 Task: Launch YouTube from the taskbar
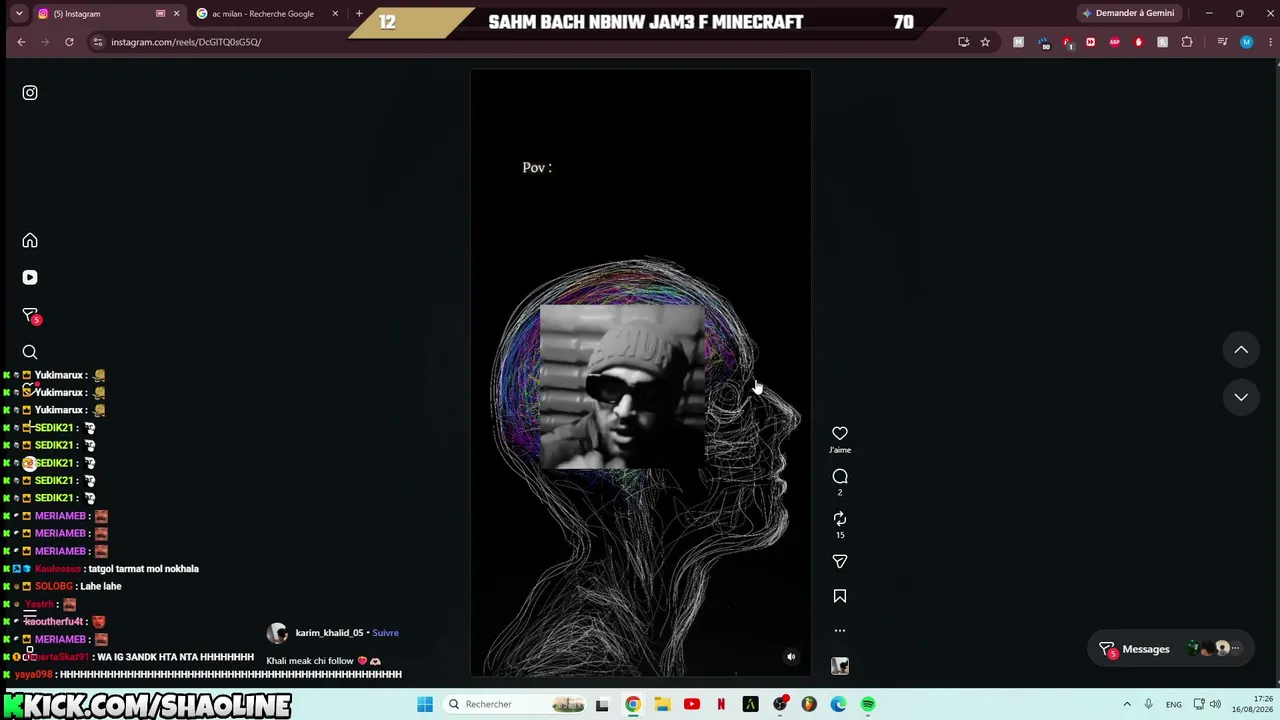point(692,704)
